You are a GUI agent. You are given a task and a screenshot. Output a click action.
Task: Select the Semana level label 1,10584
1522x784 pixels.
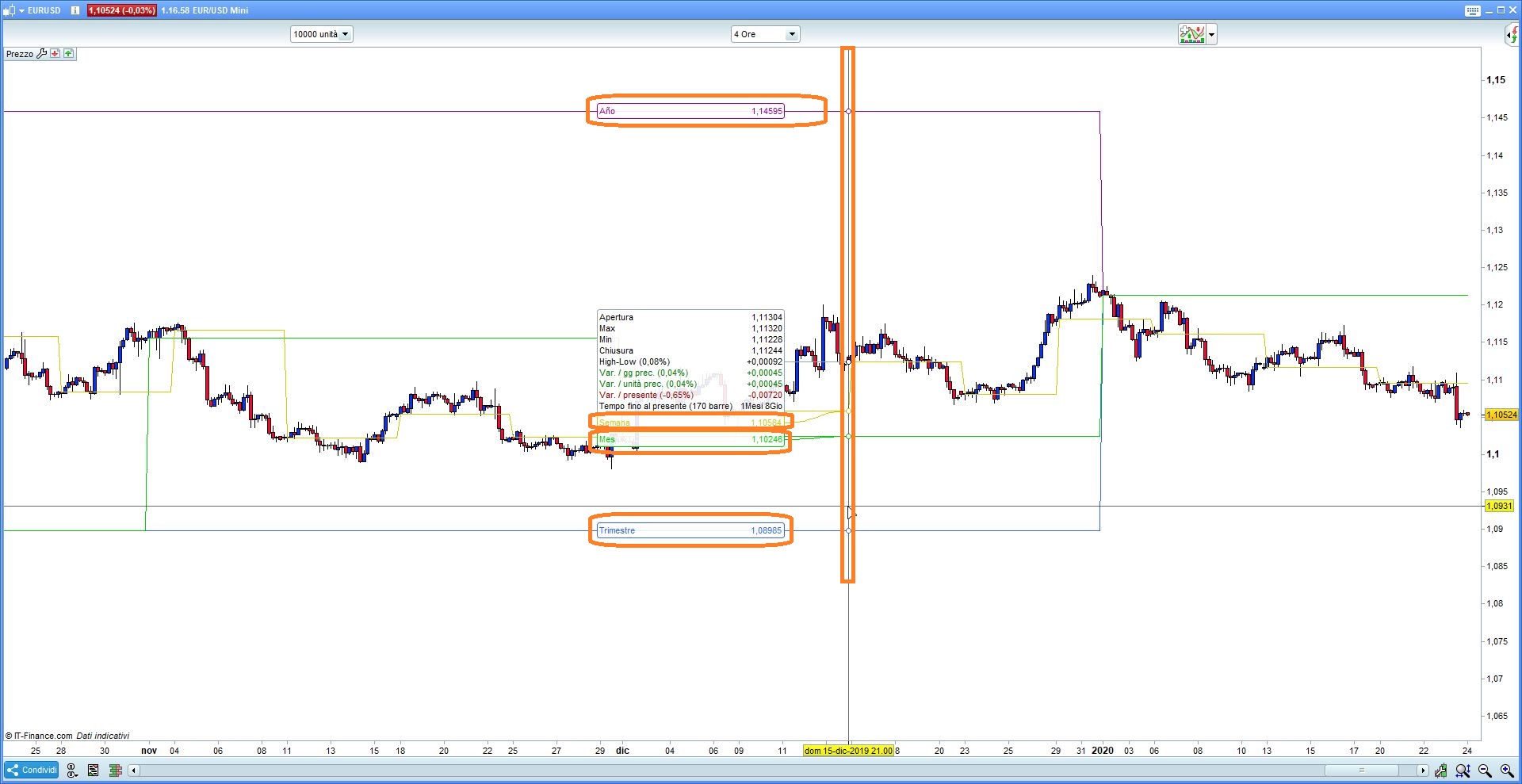point(690,423)
